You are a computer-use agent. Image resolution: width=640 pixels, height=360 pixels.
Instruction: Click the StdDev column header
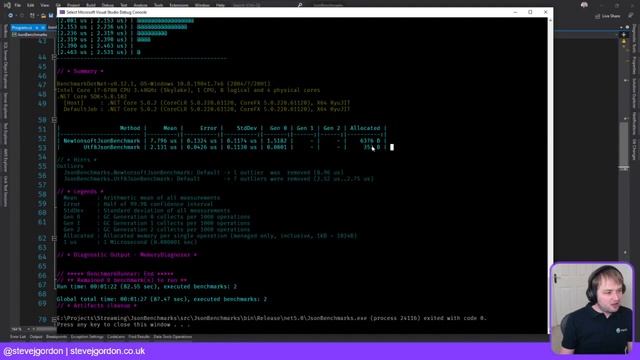click(247, 128)
